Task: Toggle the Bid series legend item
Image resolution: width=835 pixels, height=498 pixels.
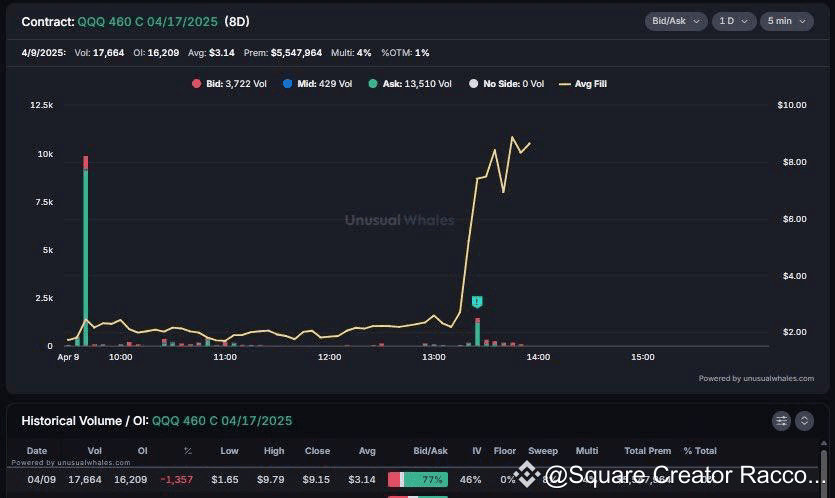Action: point(230,84)
